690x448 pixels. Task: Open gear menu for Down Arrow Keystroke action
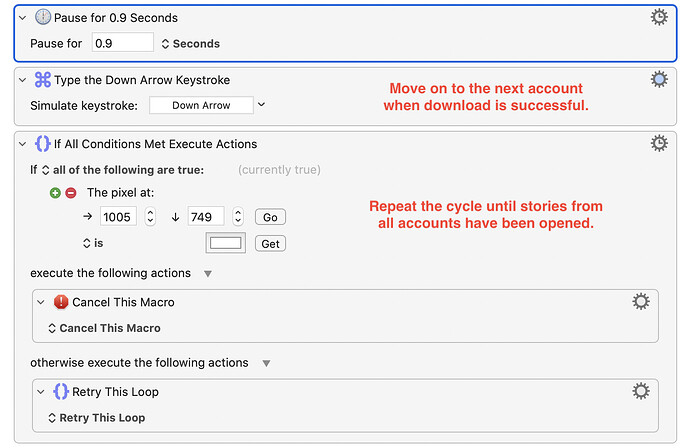pyautogui.click(x=659, y=80)
